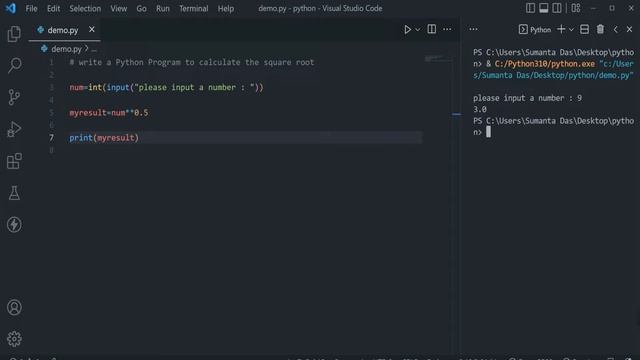Open the Extensions view
The height and width of the screenshot is (360, 640).
(14, 161)
